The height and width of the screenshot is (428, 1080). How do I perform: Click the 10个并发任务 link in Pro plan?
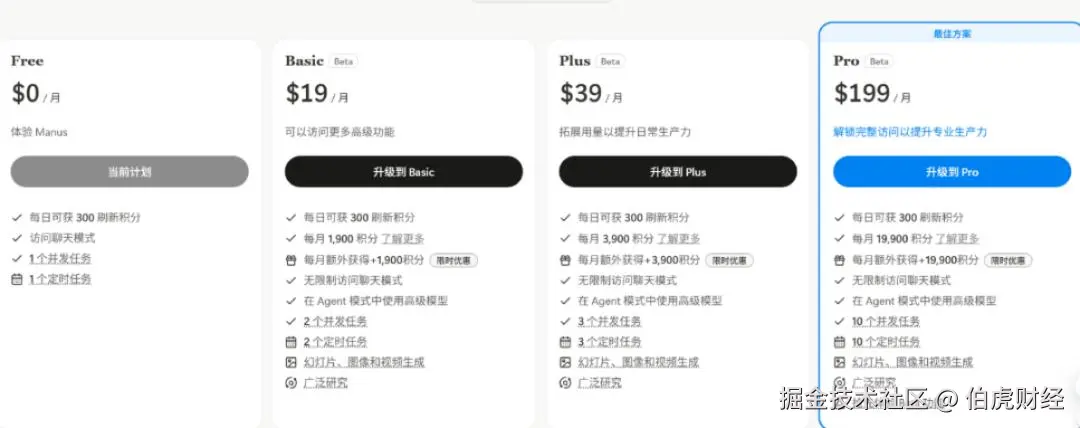point(886,322)
